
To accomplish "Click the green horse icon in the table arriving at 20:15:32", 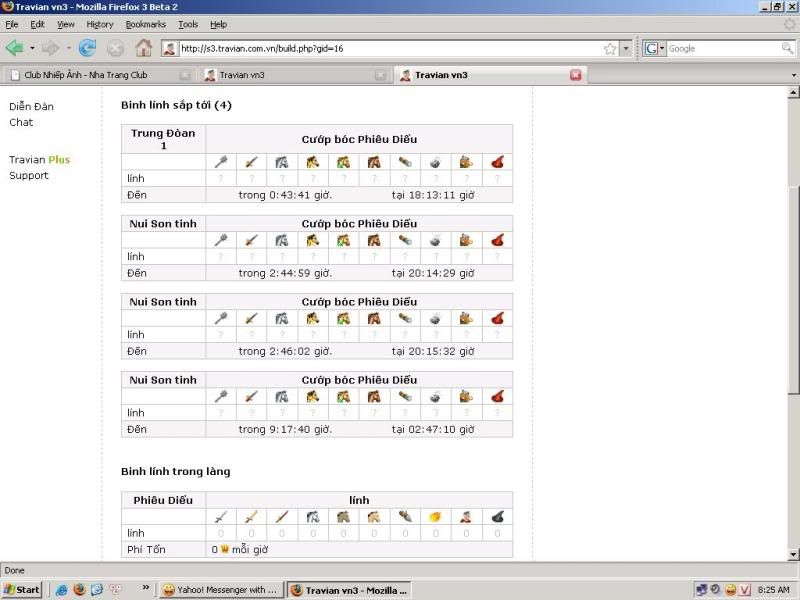I will 343,318.
